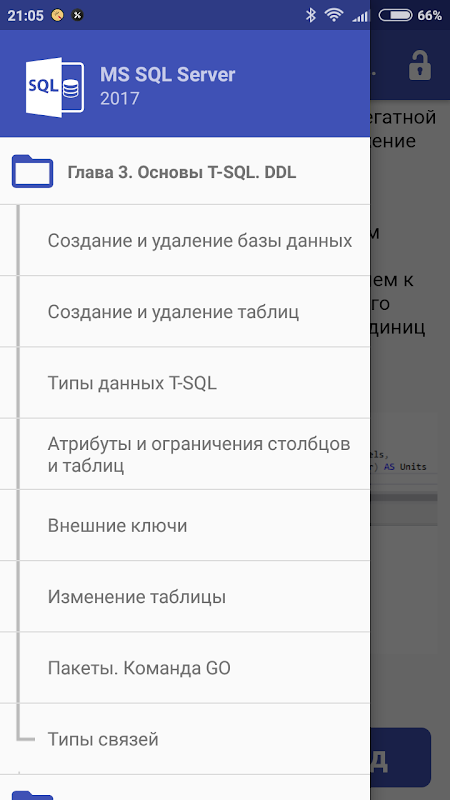Tap the cellular signal strength icon
Screen dimensions: 450x800
pos(360,16)
